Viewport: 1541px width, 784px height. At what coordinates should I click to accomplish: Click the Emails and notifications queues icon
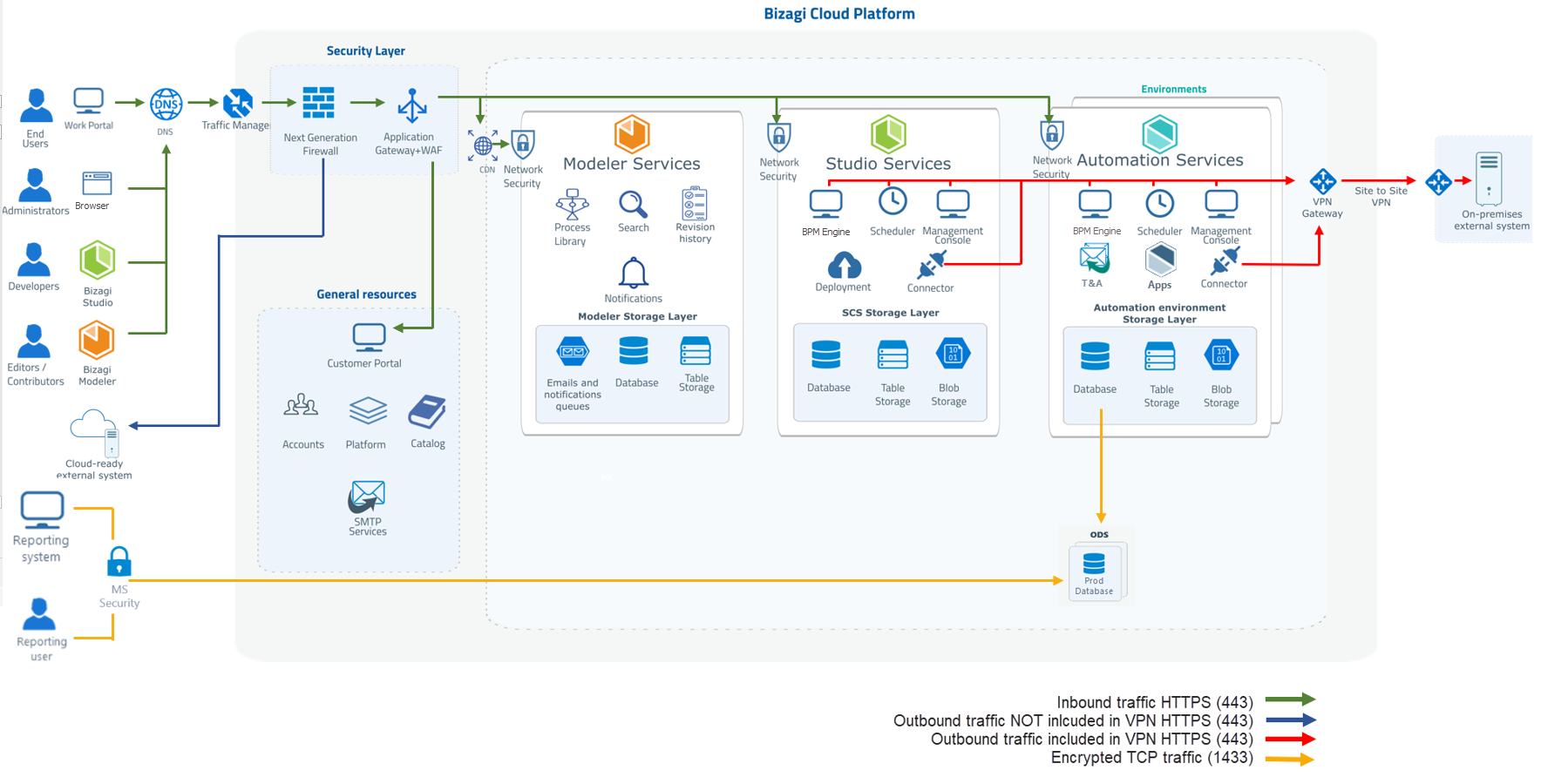tap(573, 353)
